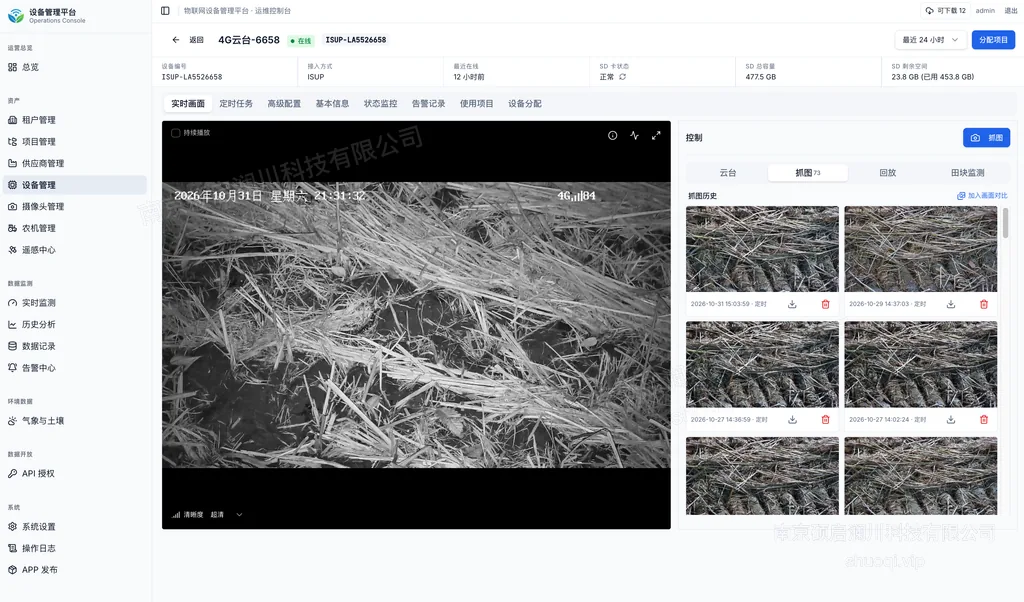Enter fullscreen on the live video

[x=656, y=135]
